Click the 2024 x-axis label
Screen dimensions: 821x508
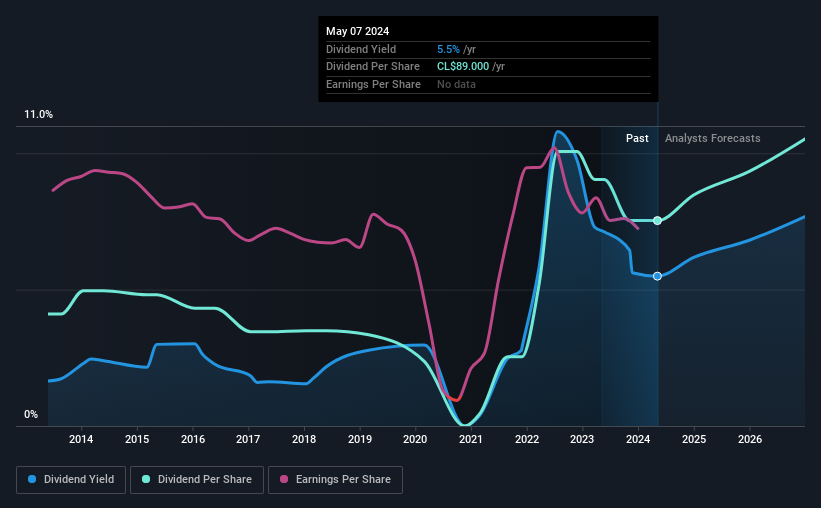pos(638,439)
